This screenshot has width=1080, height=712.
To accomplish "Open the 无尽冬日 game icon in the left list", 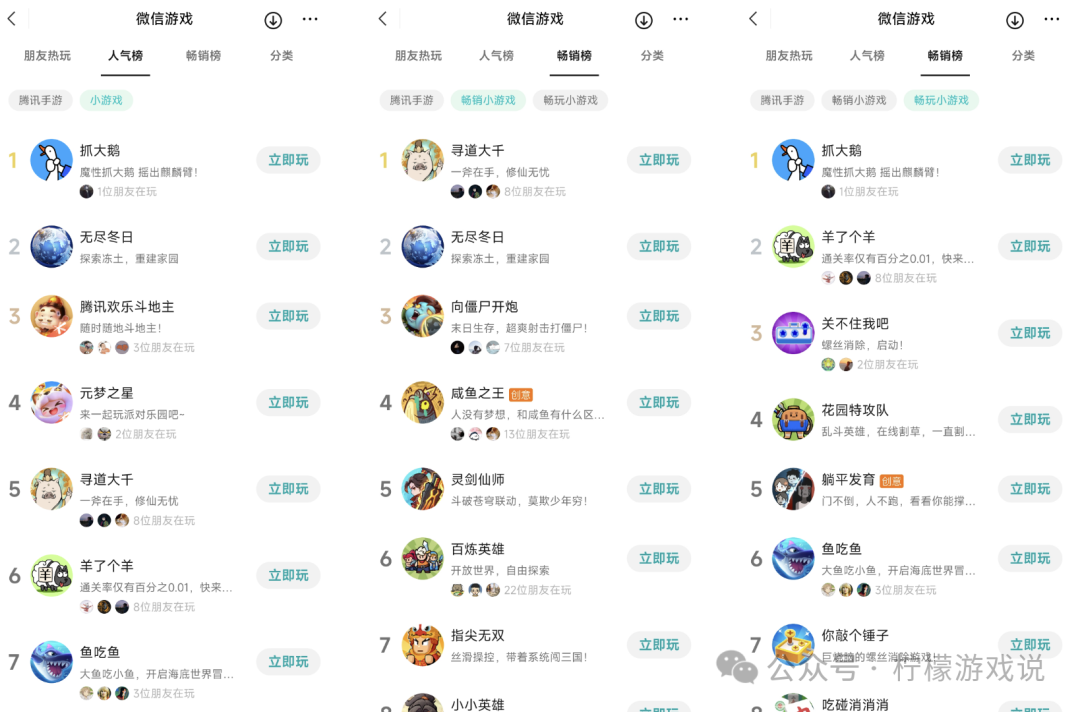I will click(52, 247).
